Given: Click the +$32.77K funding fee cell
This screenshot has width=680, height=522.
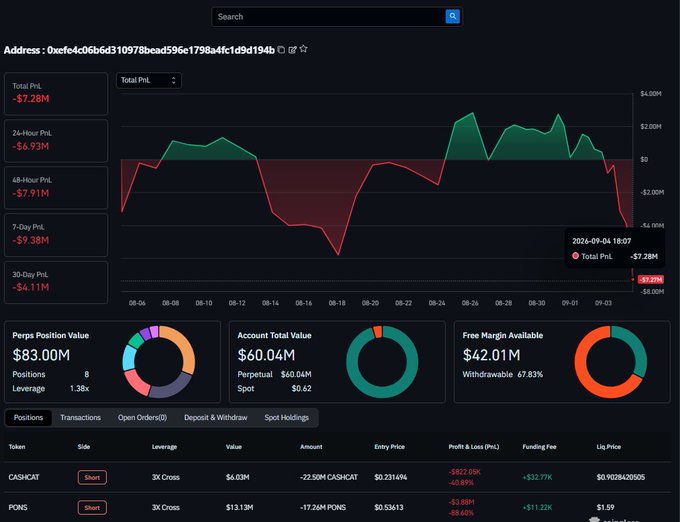Looking at the screenshot, I should pyautogui.click(x=537, y=477).
